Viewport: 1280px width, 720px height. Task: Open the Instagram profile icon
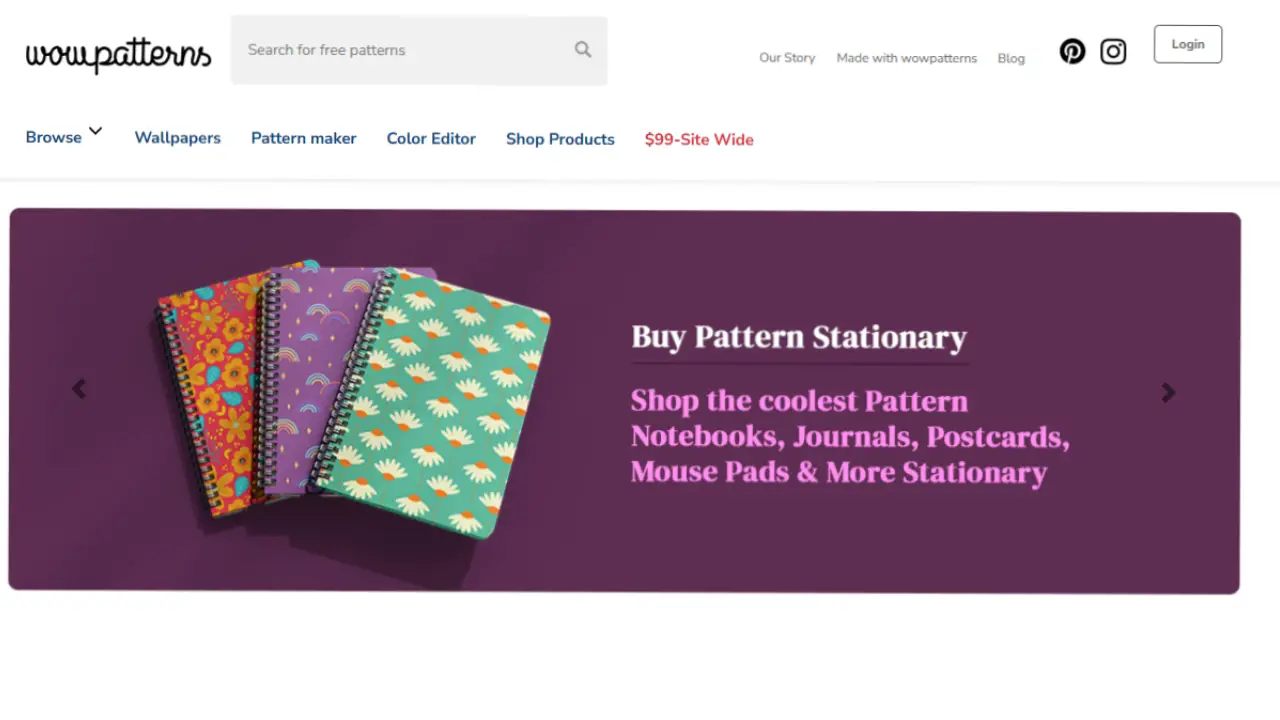point(1113,51)
